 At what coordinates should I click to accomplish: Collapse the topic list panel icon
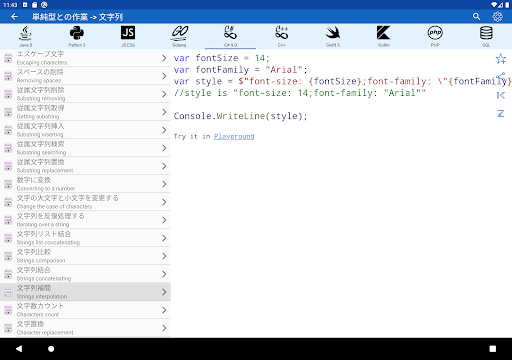(x=501, y=95)
